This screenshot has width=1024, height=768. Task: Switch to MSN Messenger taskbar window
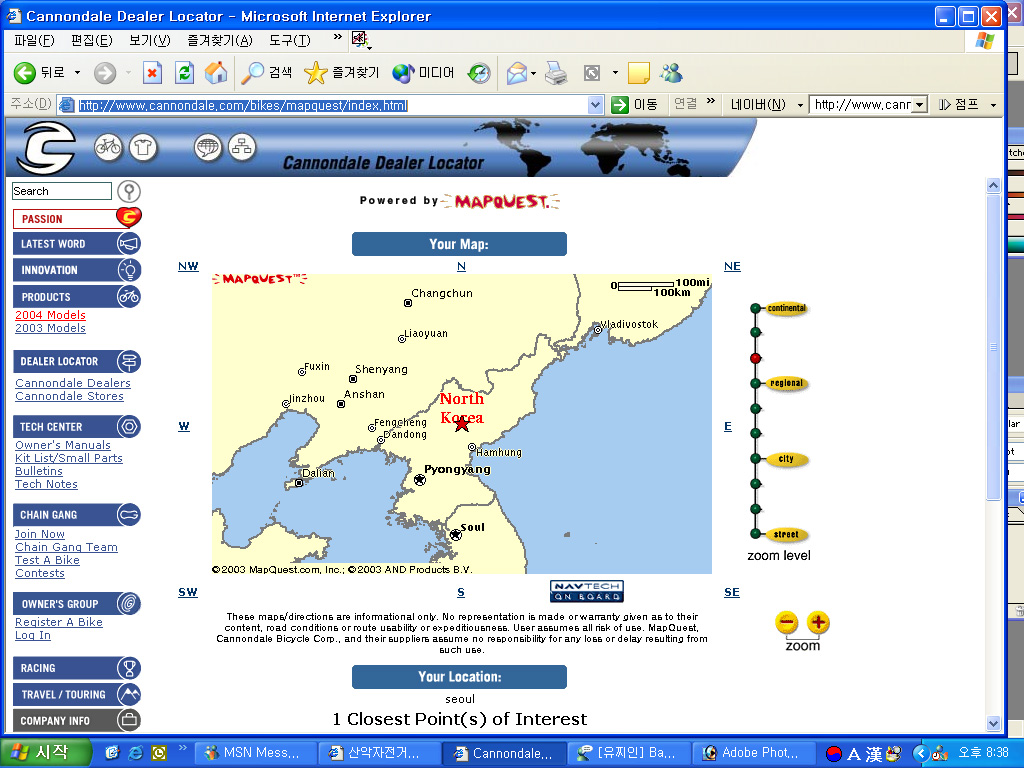[257, 753]
